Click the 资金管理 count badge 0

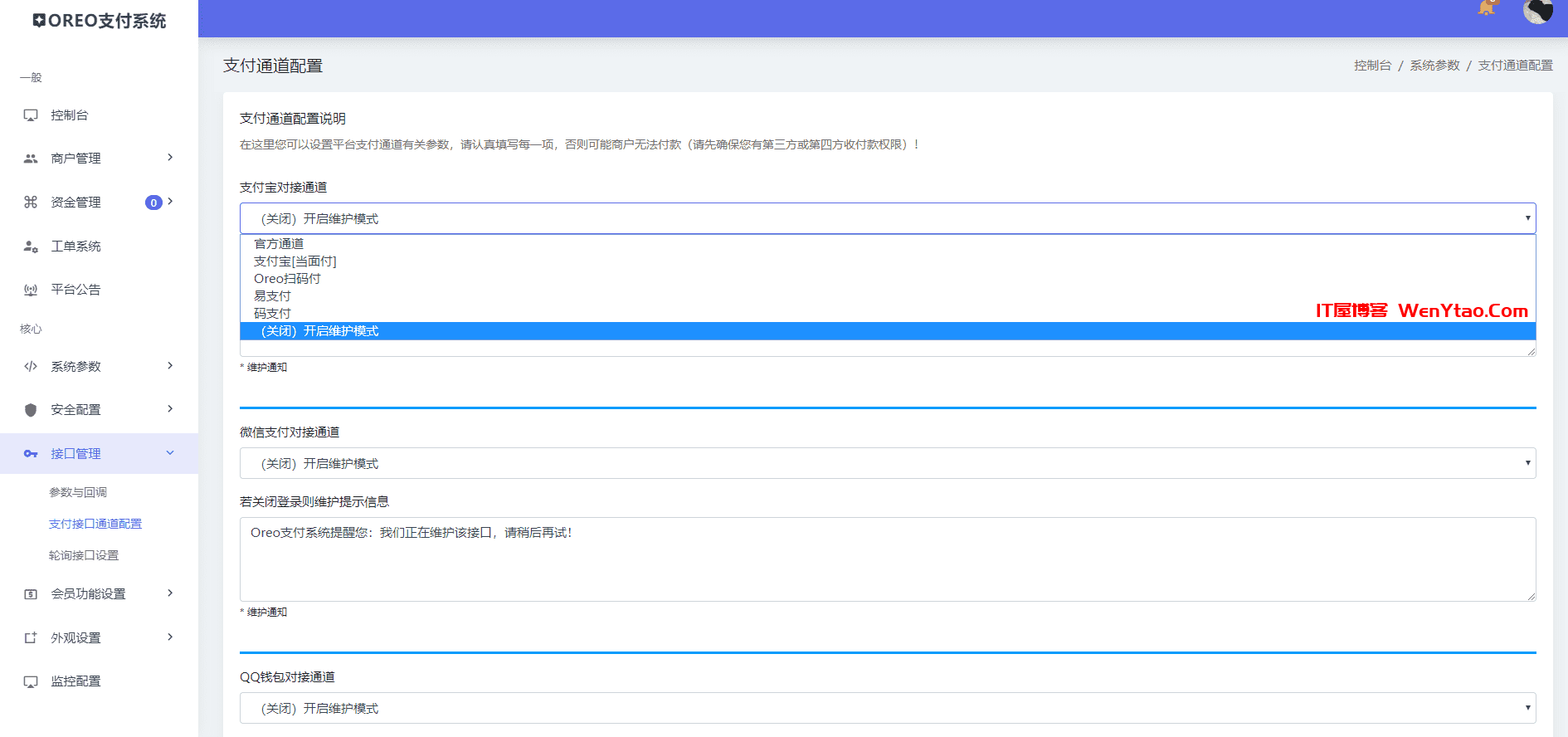(x=153, y=203)
